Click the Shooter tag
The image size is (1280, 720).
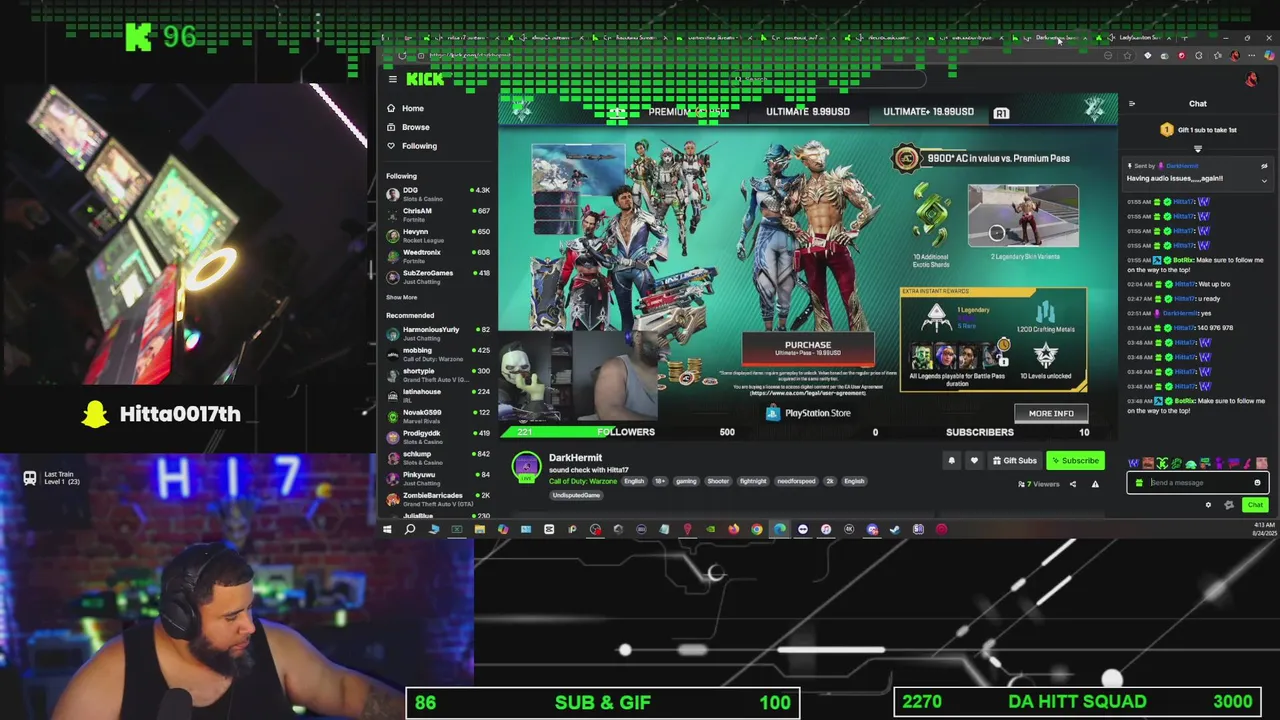718,481
